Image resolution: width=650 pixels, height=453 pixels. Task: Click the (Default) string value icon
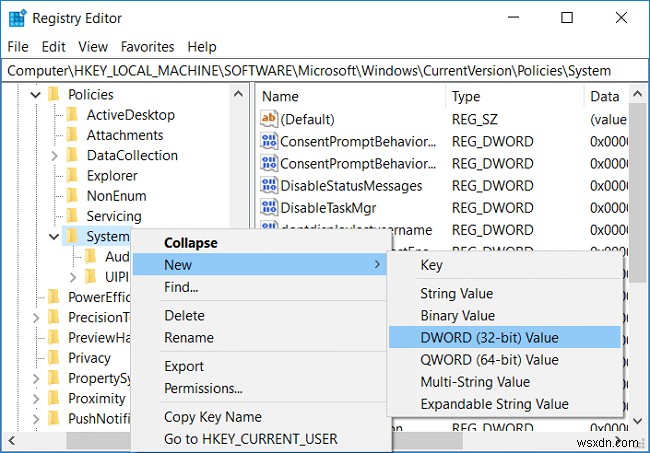[268, 119]
